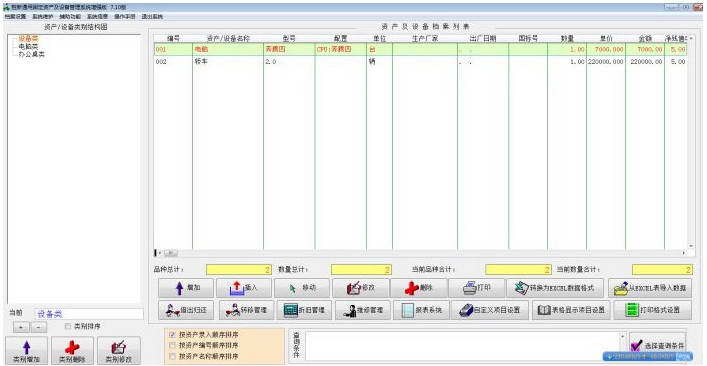Click the 220000.000 unit price cell
This screenshot has width=707, height=366.
tap(606, 62)
